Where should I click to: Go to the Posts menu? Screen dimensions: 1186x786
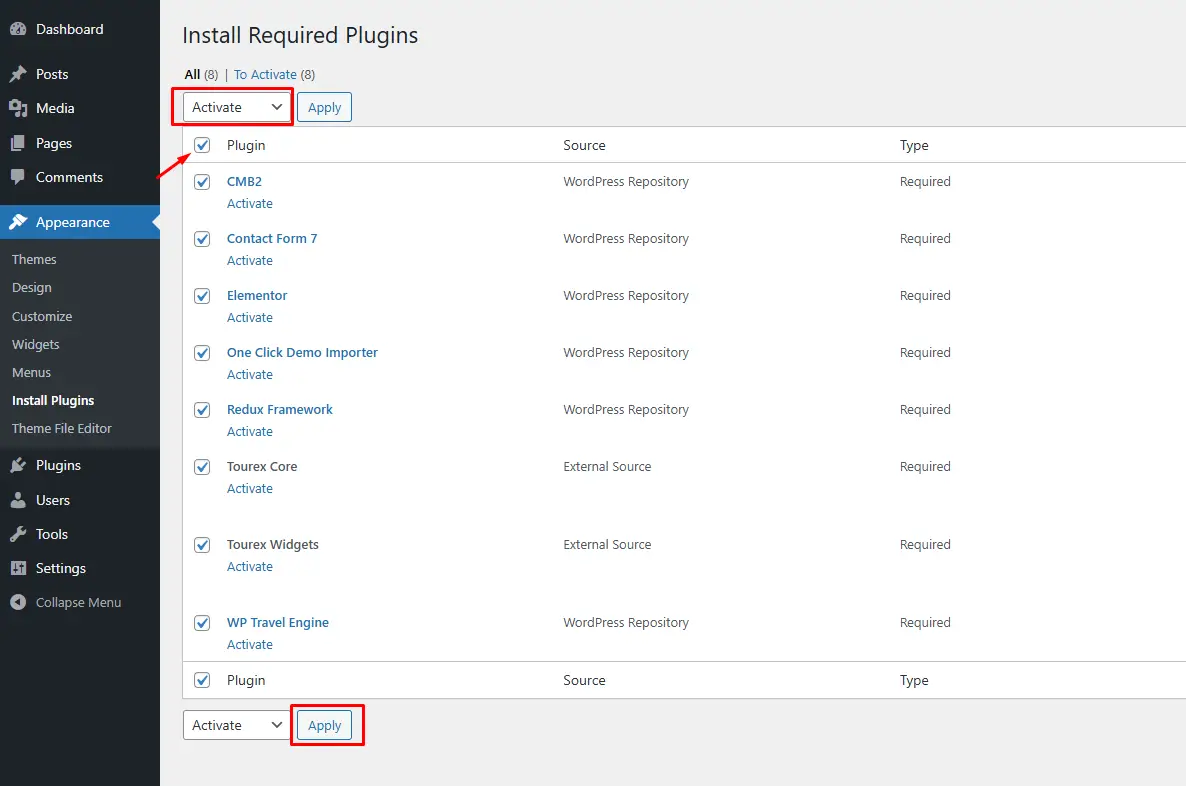[52, 74]
